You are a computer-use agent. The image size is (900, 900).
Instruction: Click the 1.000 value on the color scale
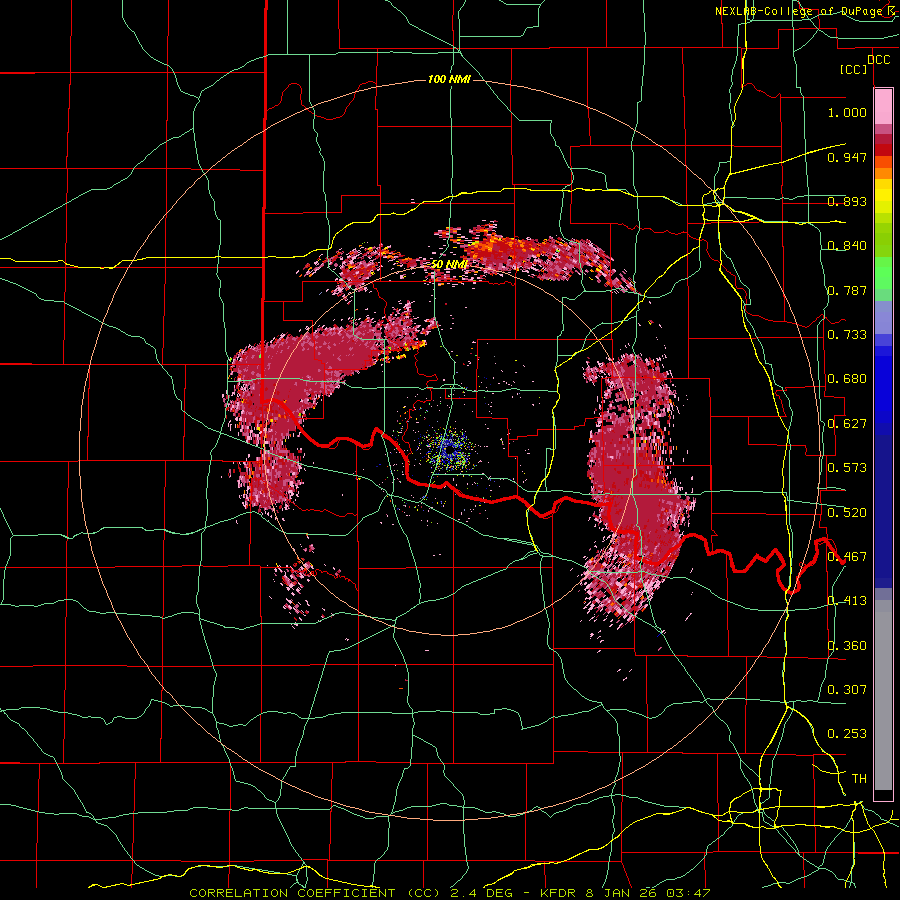[847, 112]
